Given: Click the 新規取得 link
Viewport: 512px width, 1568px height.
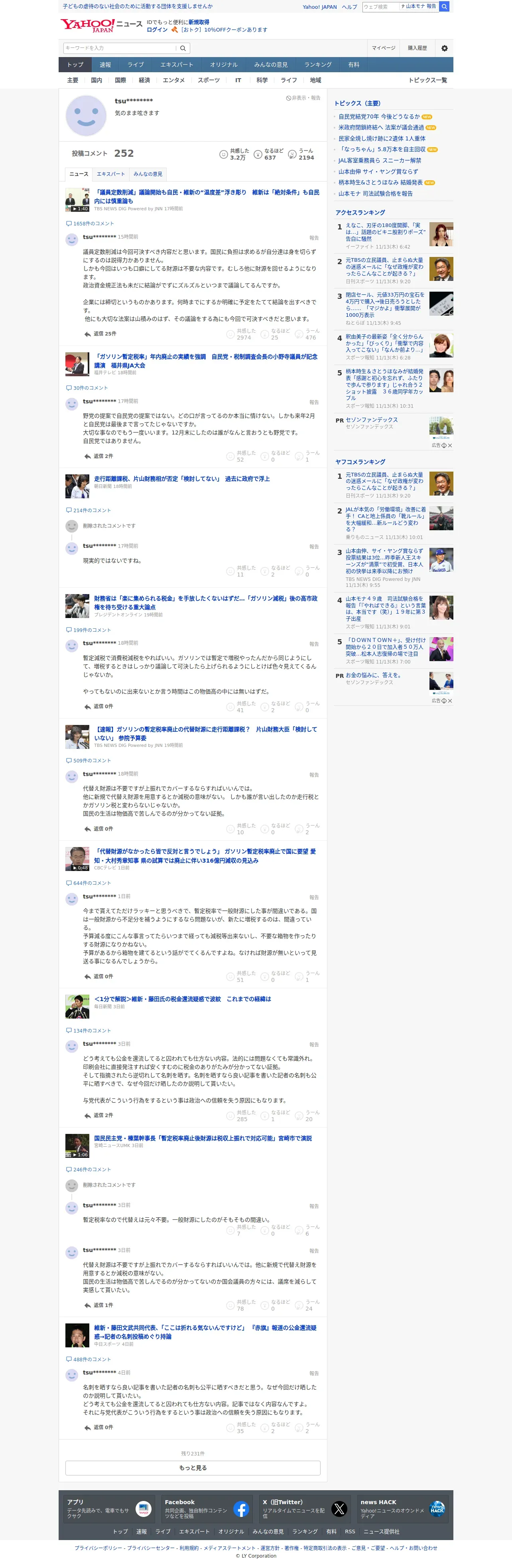Looking at the screenshot, I should click(x=199, y=22).
